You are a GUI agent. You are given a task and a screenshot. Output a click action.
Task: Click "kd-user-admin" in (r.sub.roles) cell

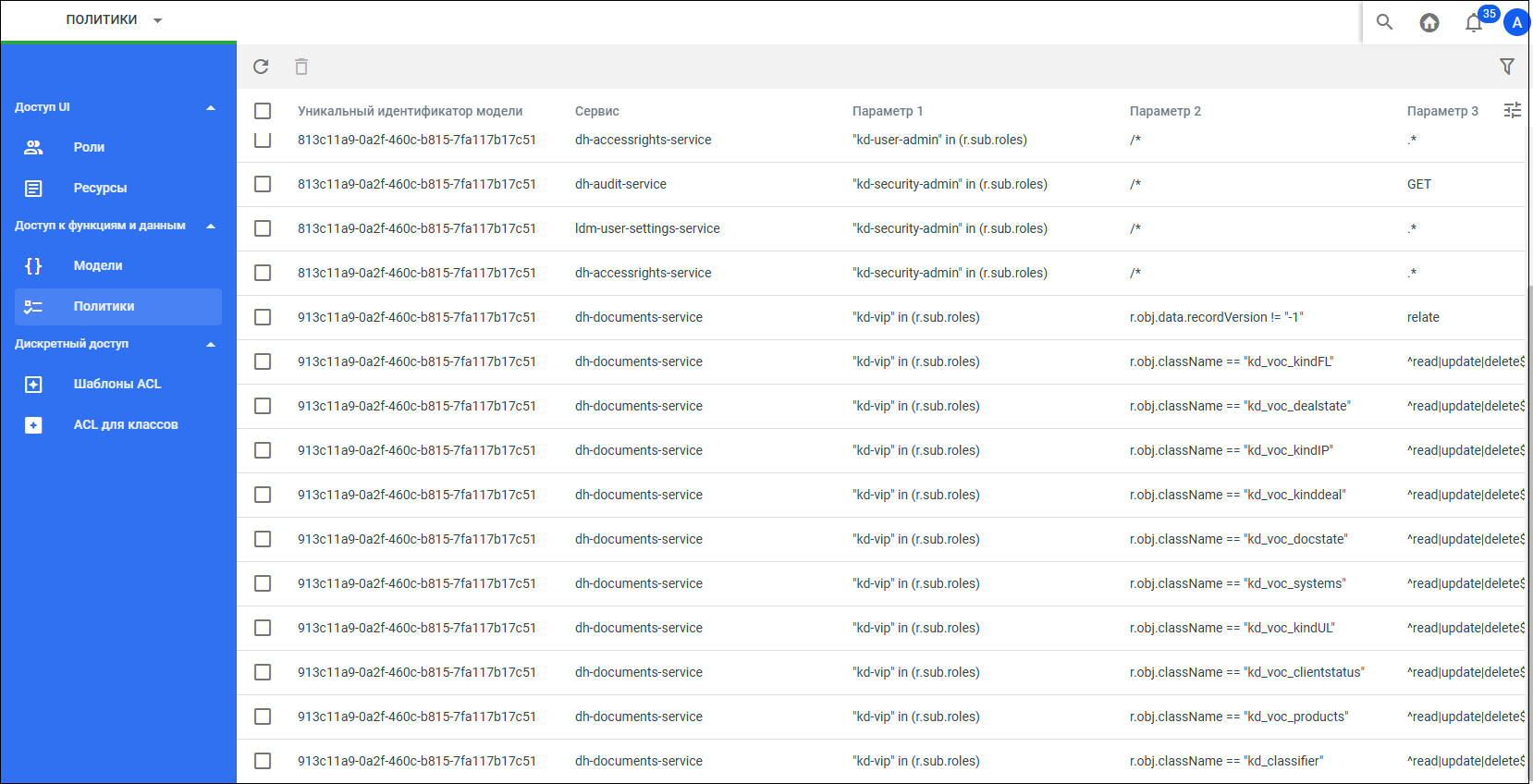pos(939,140)
